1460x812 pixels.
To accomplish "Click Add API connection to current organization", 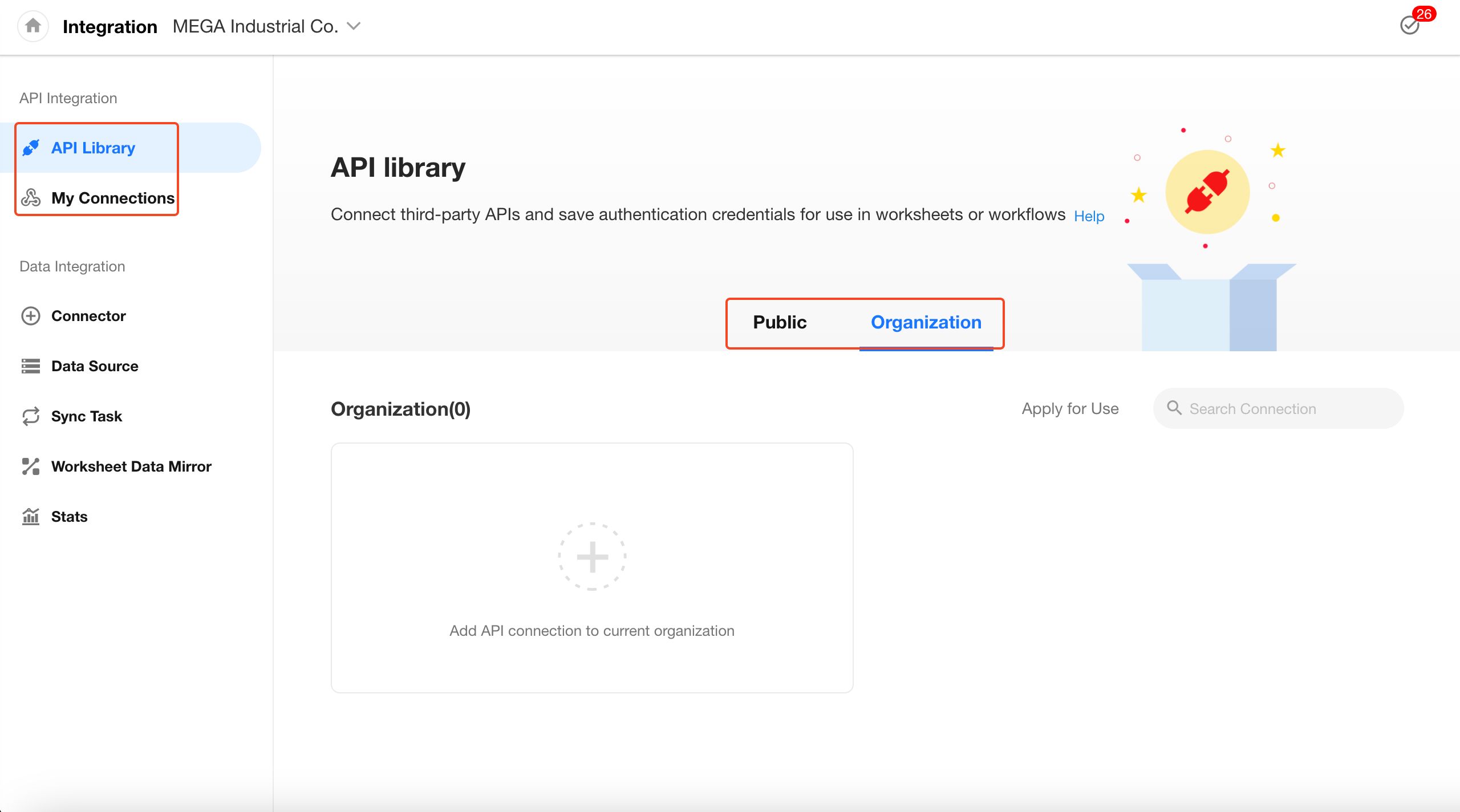I will 591,631.
